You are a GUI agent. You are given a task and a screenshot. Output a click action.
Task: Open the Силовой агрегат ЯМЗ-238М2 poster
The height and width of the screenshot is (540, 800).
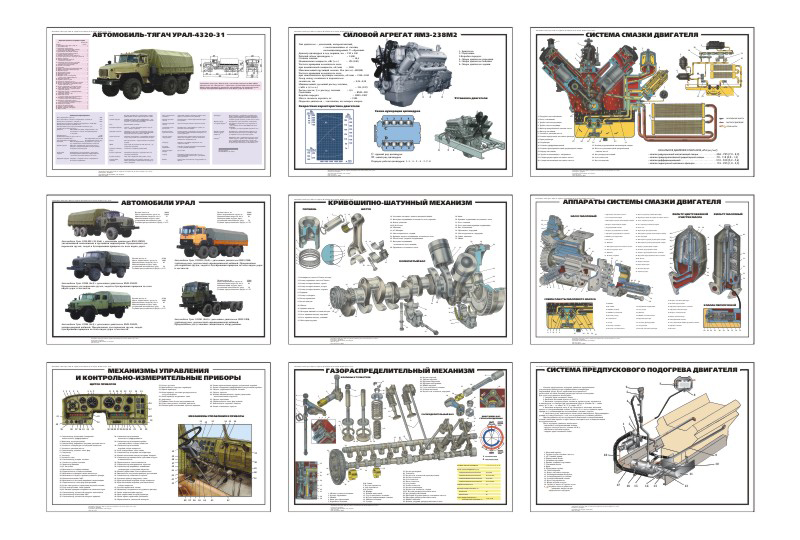pos(401,102)
